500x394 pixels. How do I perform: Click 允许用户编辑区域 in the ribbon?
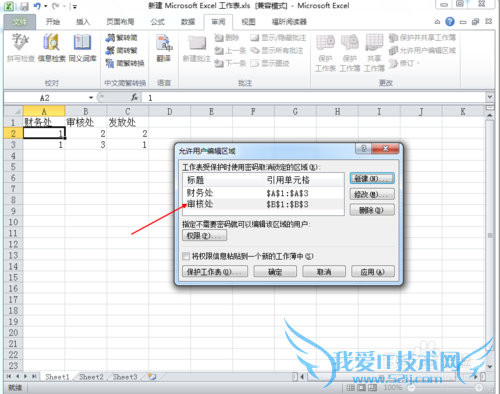(x=422, y=50)
